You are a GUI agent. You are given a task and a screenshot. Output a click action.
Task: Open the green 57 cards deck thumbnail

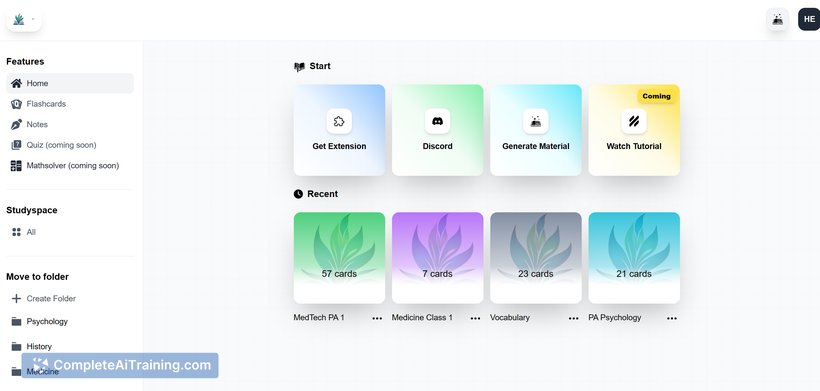click(x=339, y=258)
